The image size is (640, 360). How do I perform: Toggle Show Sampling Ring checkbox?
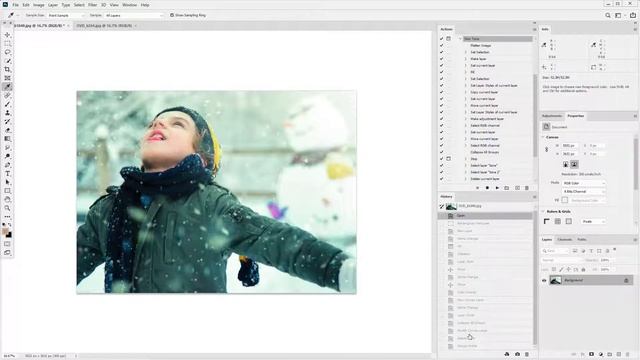click(x=172, y=15)
